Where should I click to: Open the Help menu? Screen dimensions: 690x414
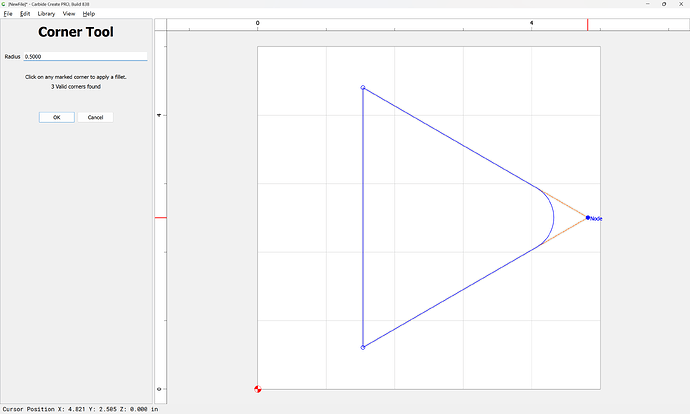click(x=89, y=14)
